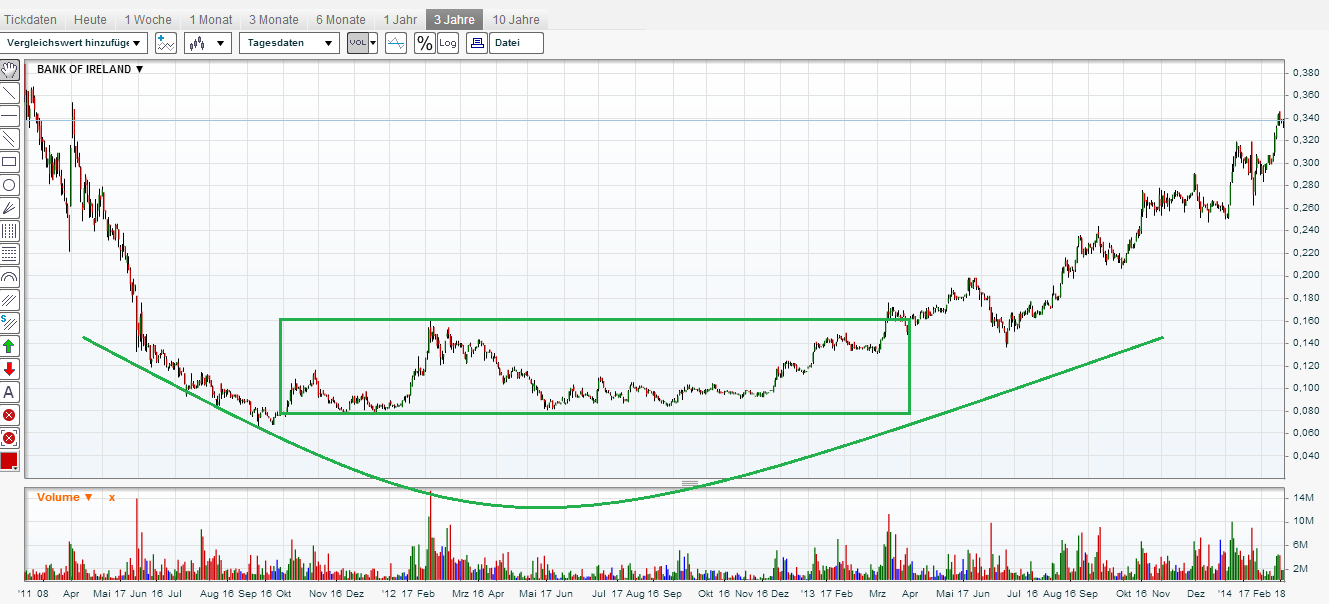Click the add indicator icon with plus

tap(166, 43)
